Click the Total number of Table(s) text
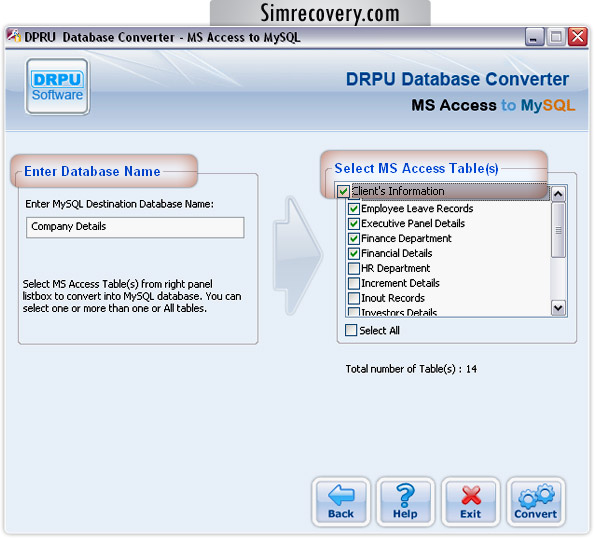The width and height of the screenshot is (594, 538). pos(411,369)
